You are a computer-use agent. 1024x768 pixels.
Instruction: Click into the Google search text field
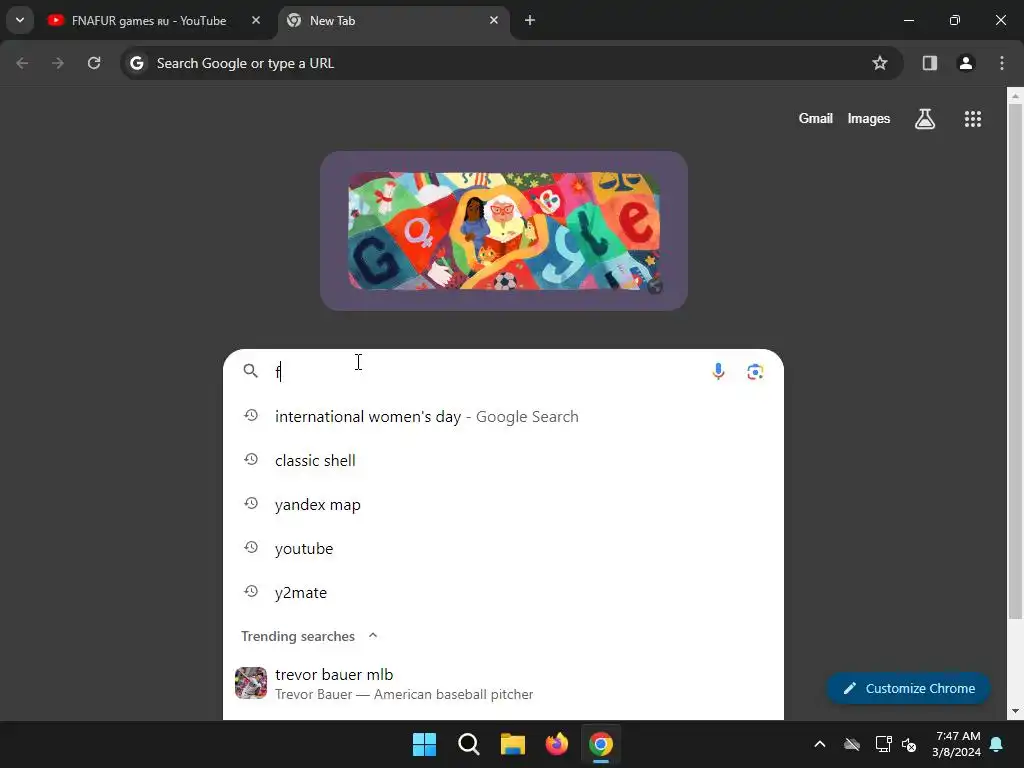[487, 372]
